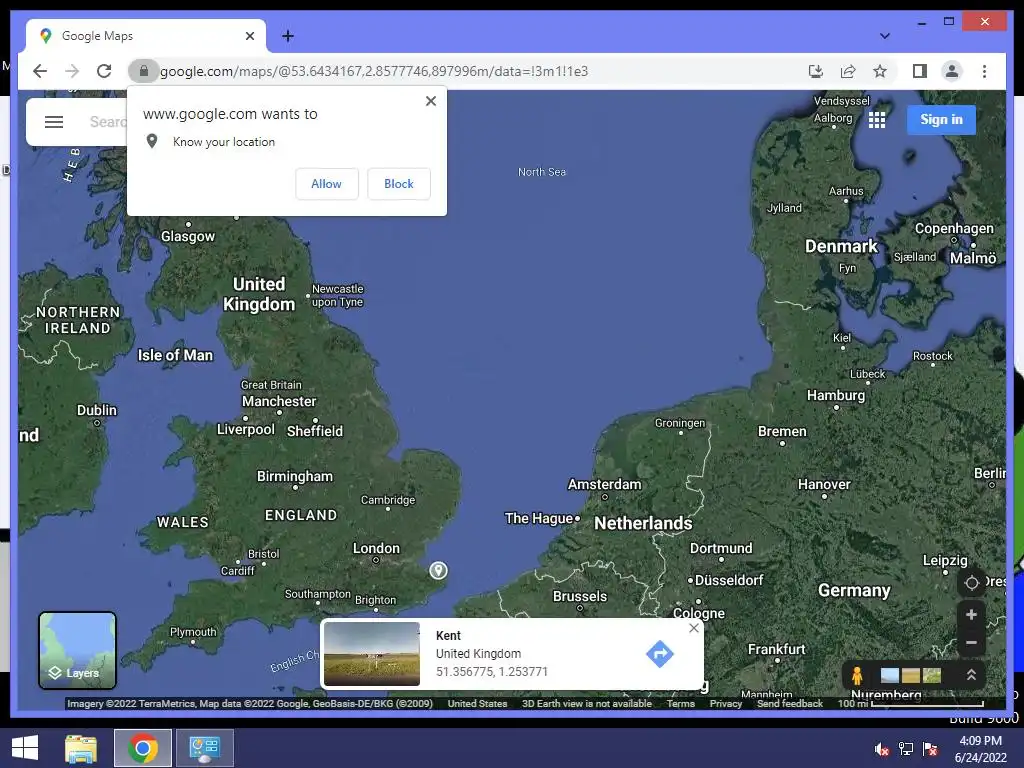Click the padlock site info icon
The width and height of the screenshot is (1024, 768).
coord(144,71)
